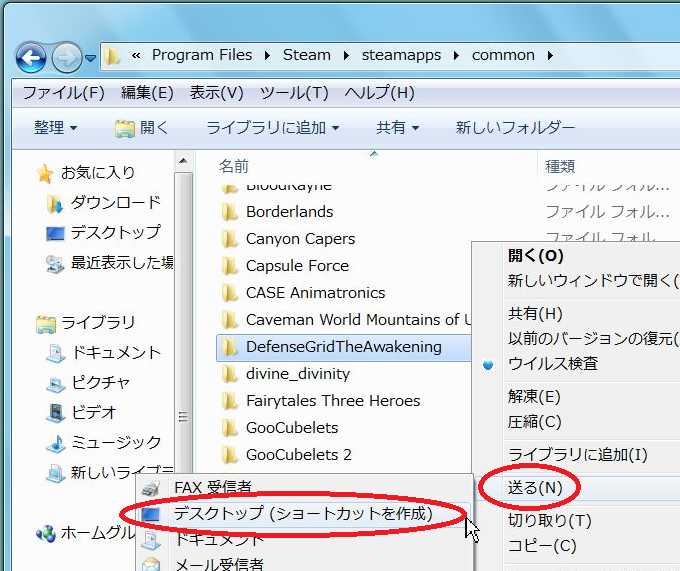Show hidden path levels via « chevron

pos(136,55)
